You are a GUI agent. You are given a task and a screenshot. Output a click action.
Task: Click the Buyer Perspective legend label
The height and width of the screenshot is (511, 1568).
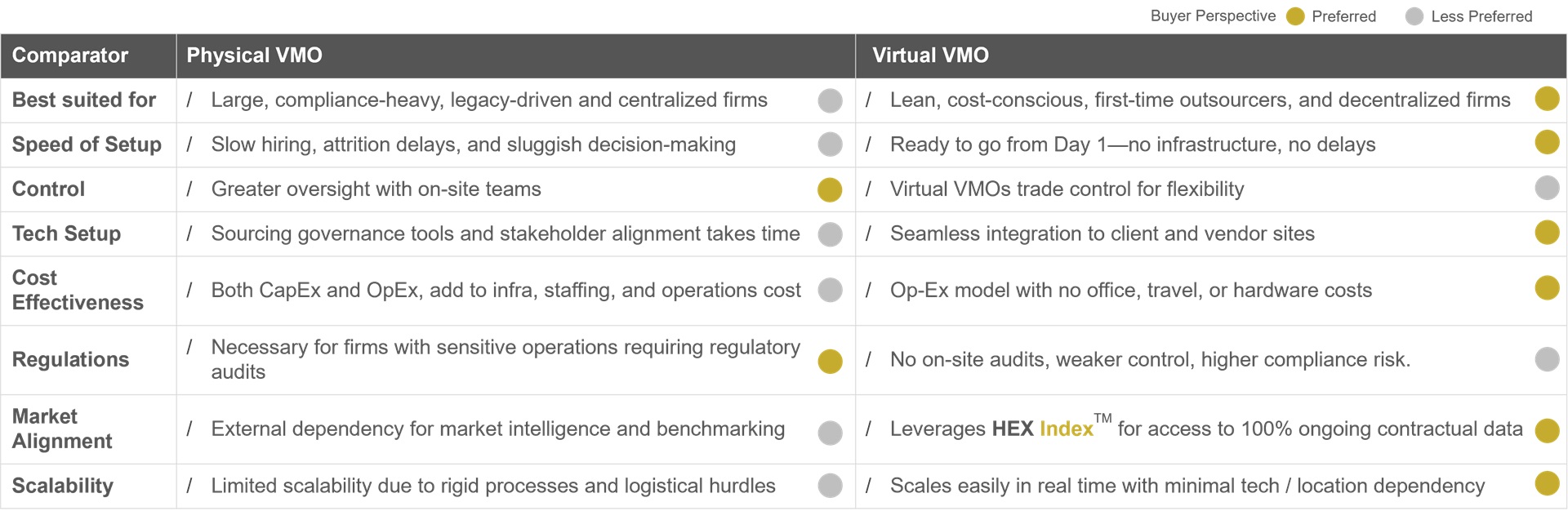coord(1213,16)
